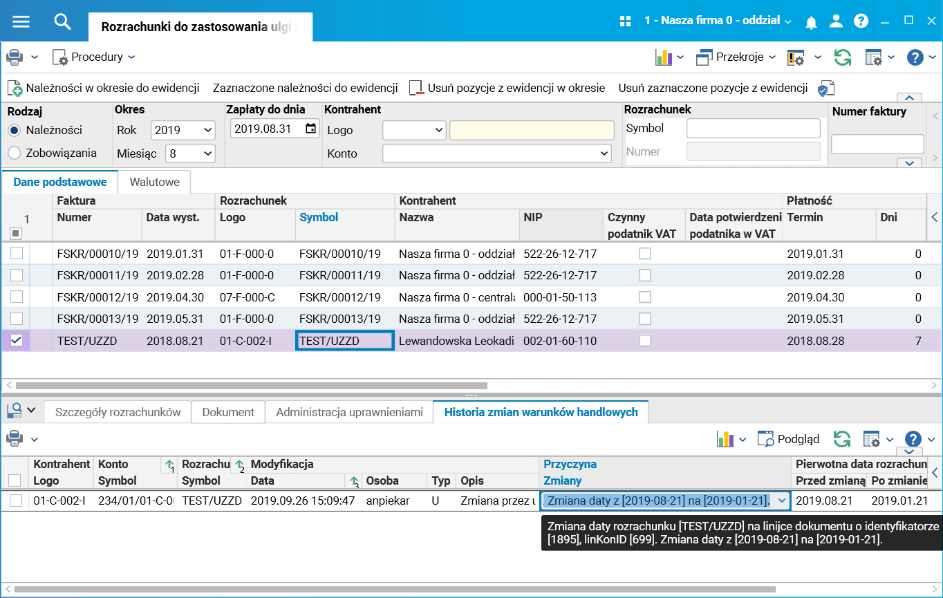
Task: Switch to Walutowe tab
Action: (155, 182)
